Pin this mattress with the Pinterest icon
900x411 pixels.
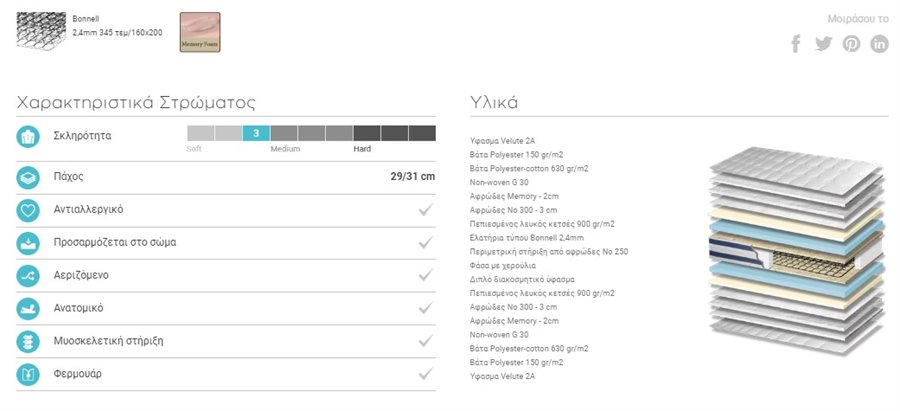tap(851, 44)
